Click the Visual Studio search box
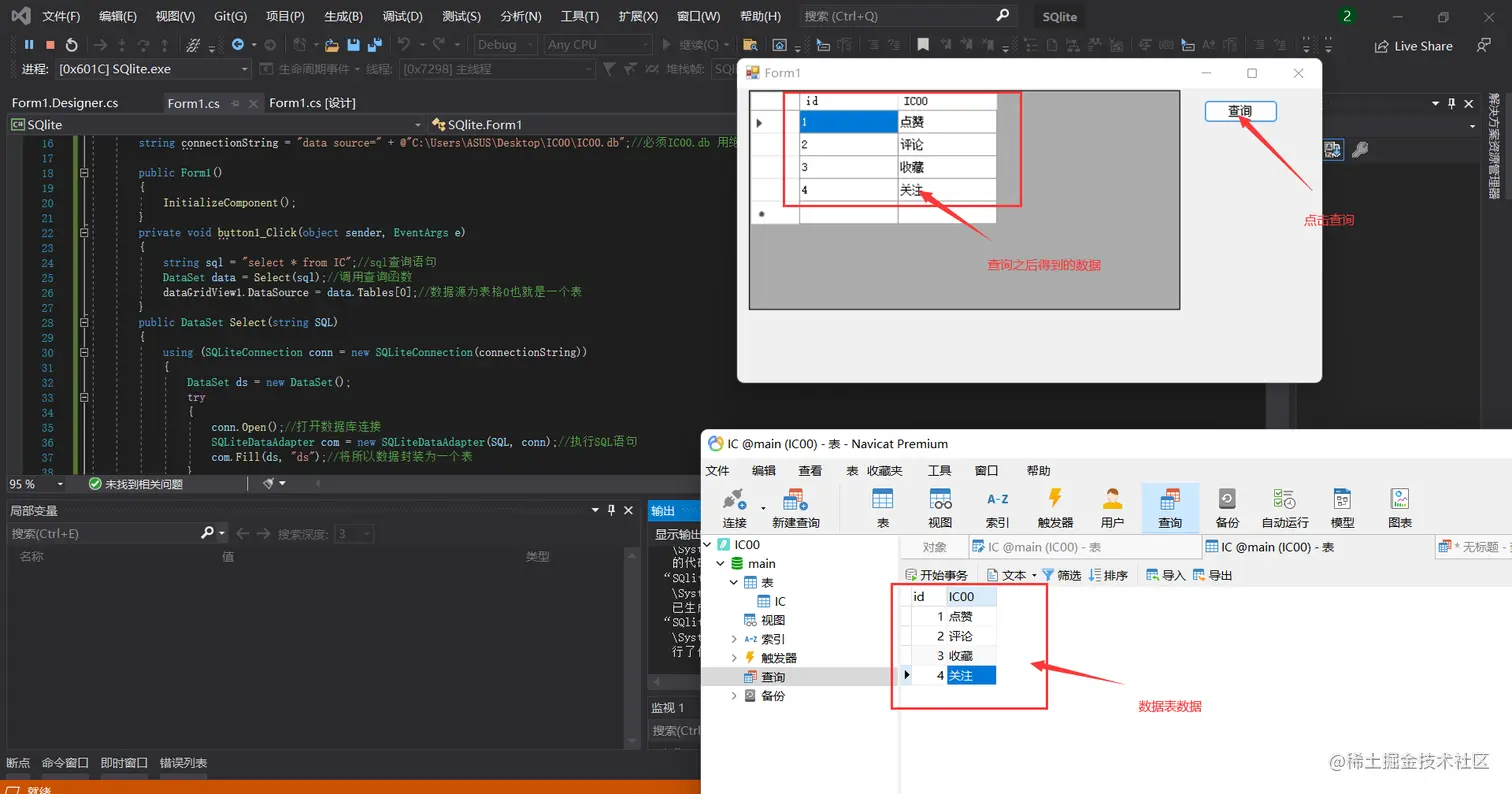The width and height of the screenshot is (1512, 794). [x=907, y=16]
